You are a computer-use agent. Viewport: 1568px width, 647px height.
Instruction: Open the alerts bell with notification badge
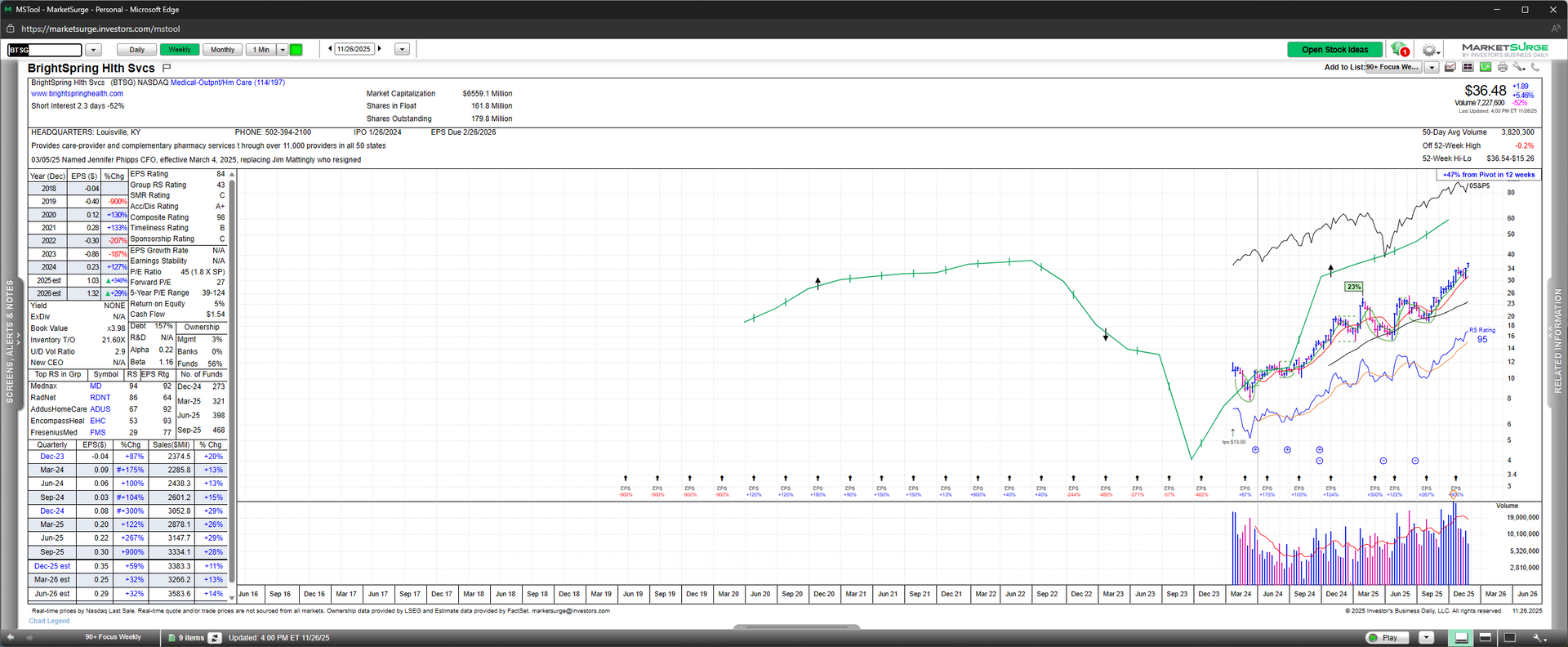(1399, 50)
